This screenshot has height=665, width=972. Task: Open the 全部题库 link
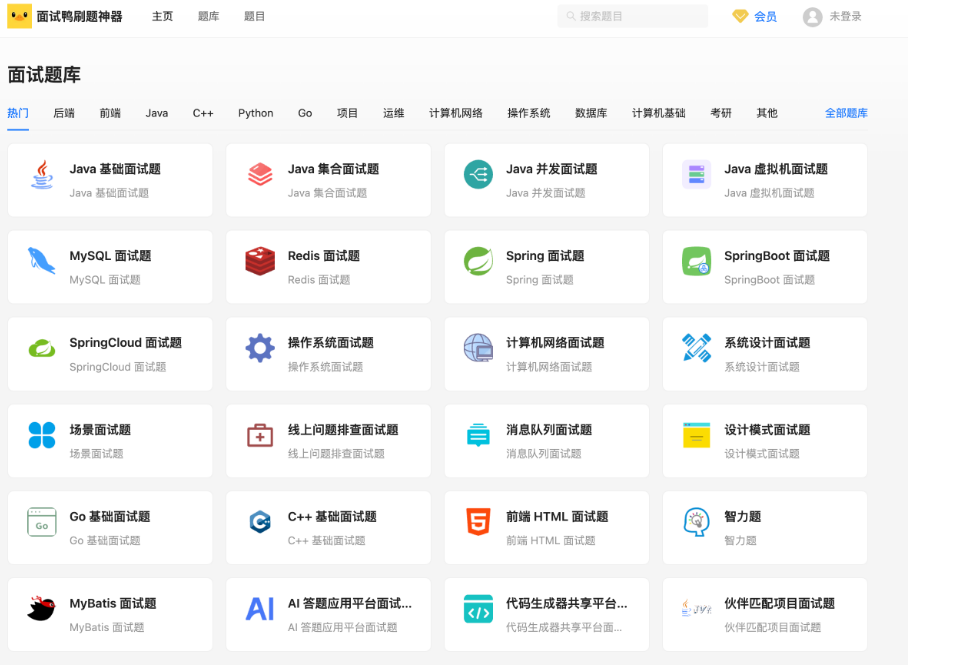point(846,113)
